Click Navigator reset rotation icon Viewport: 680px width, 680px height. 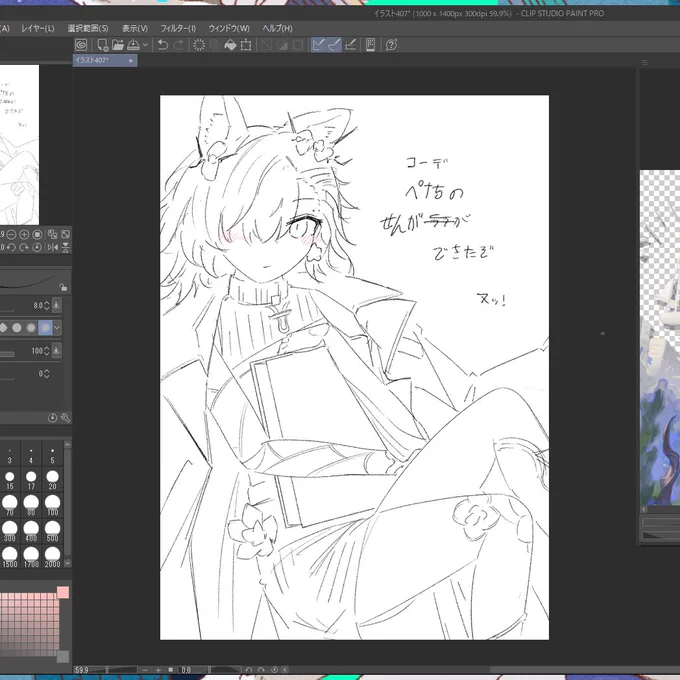pos(37,247)
